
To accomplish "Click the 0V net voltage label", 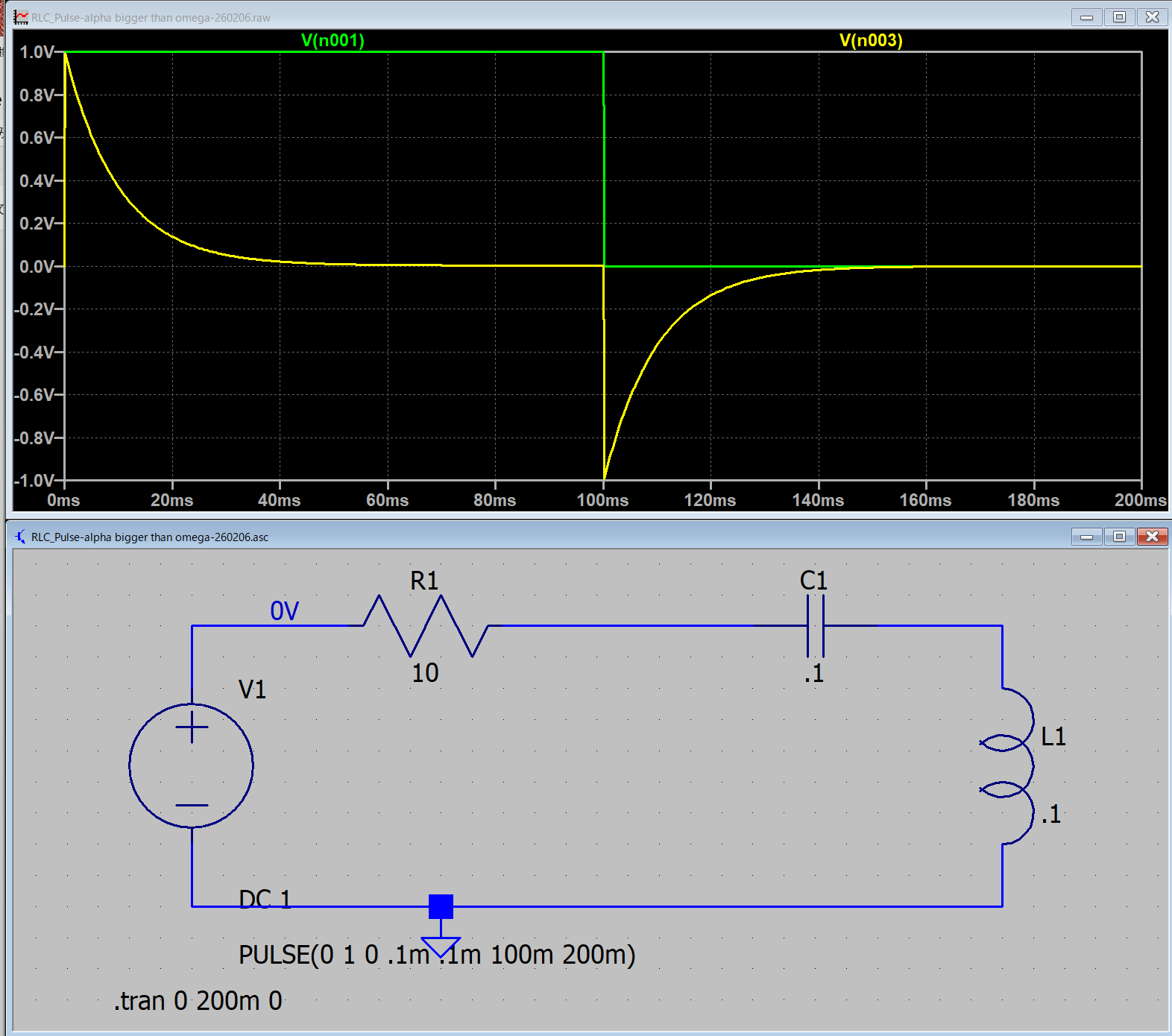I will (284, 611).
